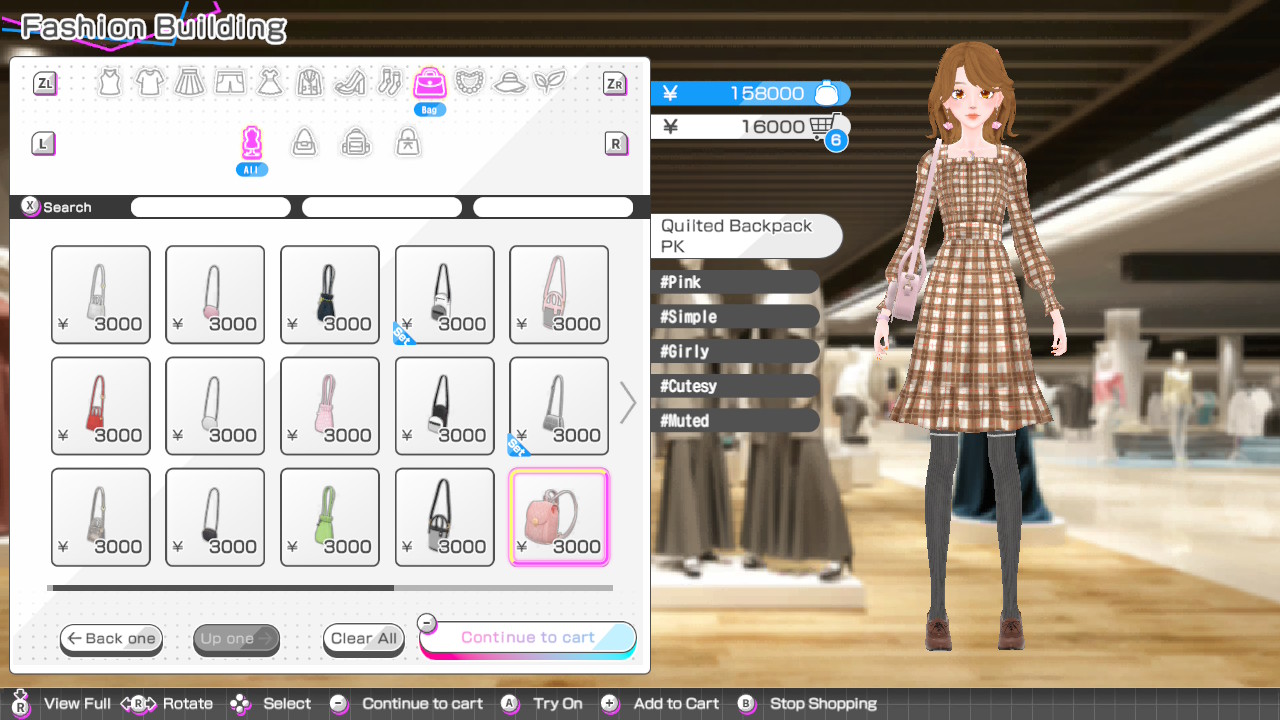The image size is (1280, 720).
Task: Go to next page of bags arrow
Action: click(628, 403)
